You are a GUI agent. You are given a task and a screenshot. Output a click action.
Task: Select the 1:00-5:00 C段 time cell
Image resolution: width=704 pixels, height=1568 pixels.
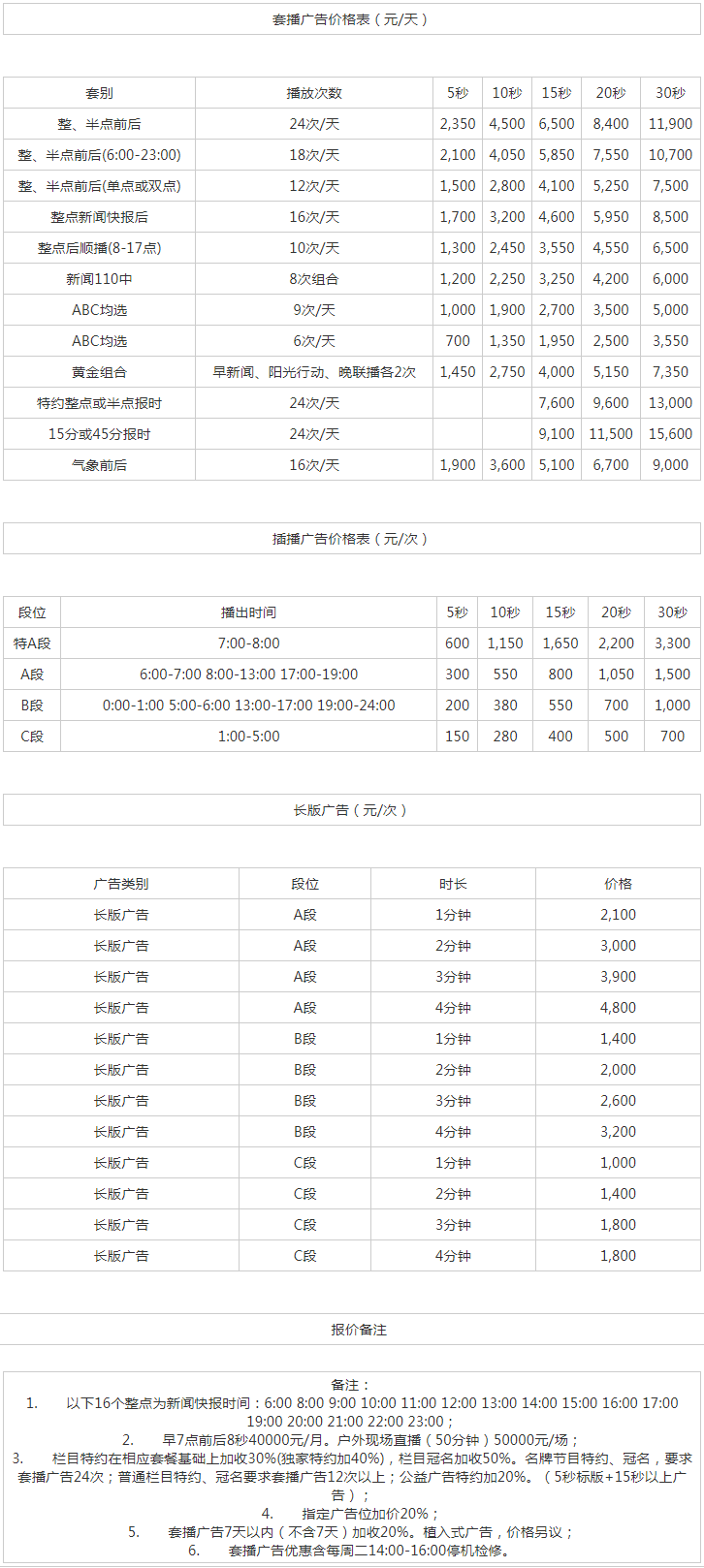[248, 737]
